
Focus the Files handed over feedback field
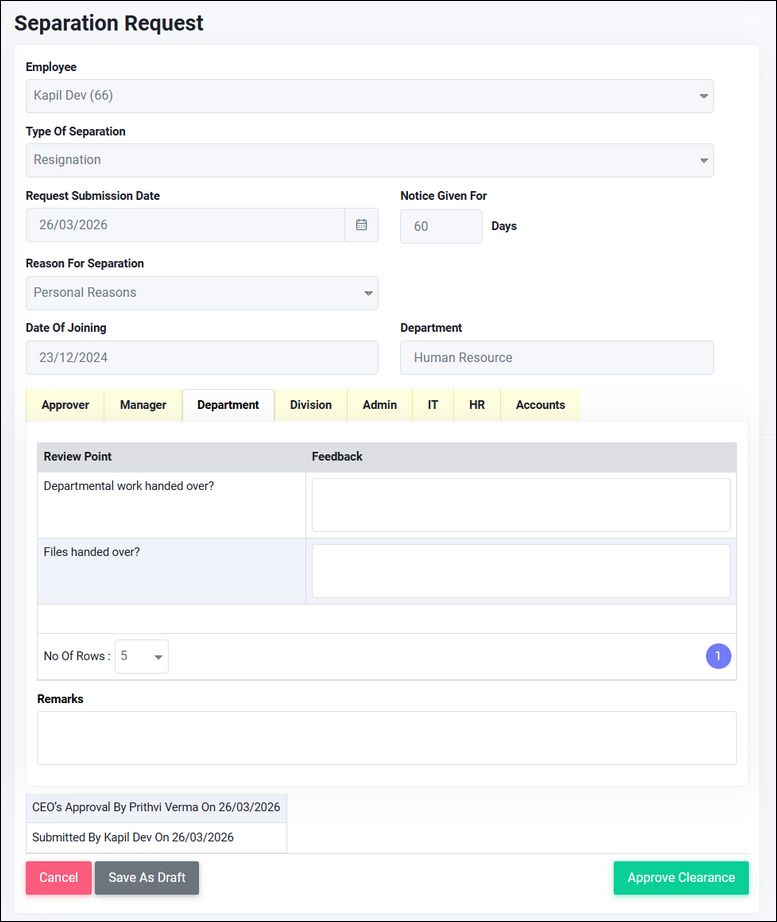[521, 571]
